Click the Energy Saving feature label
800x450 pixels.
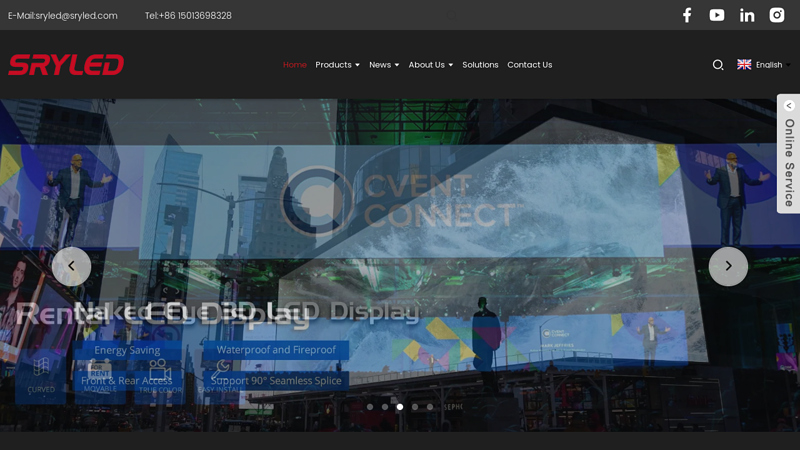tap(127, 350)
